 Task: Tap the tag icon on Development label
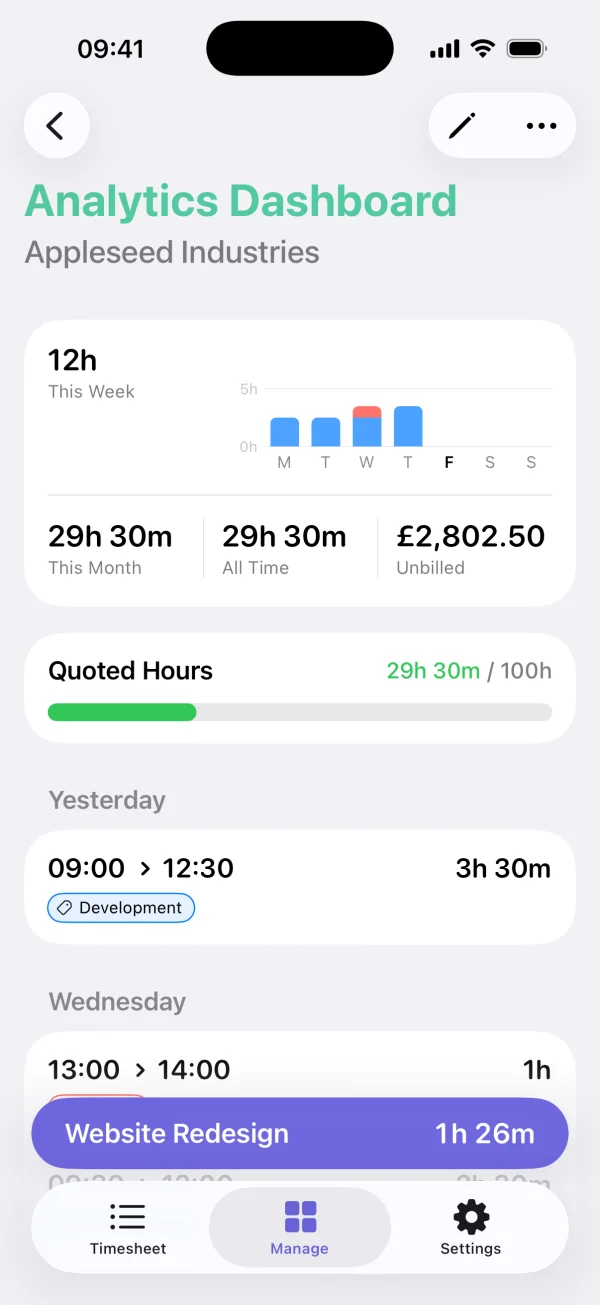pos(64,908)
